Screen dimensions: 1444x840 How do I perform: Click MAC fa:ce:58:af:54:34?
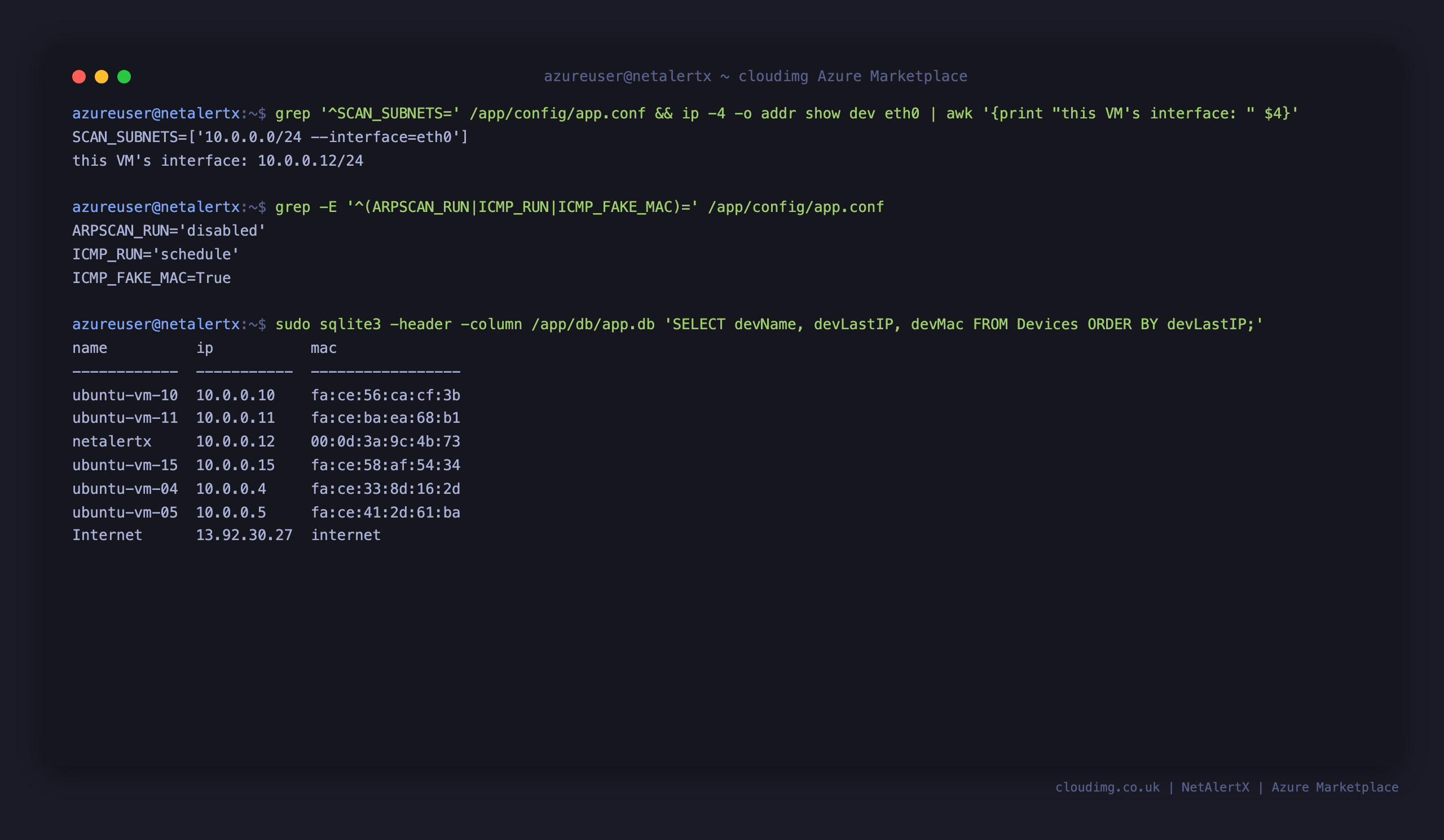point(386,465)
